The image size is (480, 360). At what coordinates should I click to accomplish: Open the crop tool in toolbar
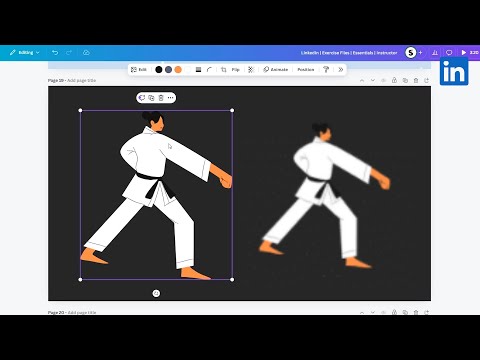click(x=224, y=69)
